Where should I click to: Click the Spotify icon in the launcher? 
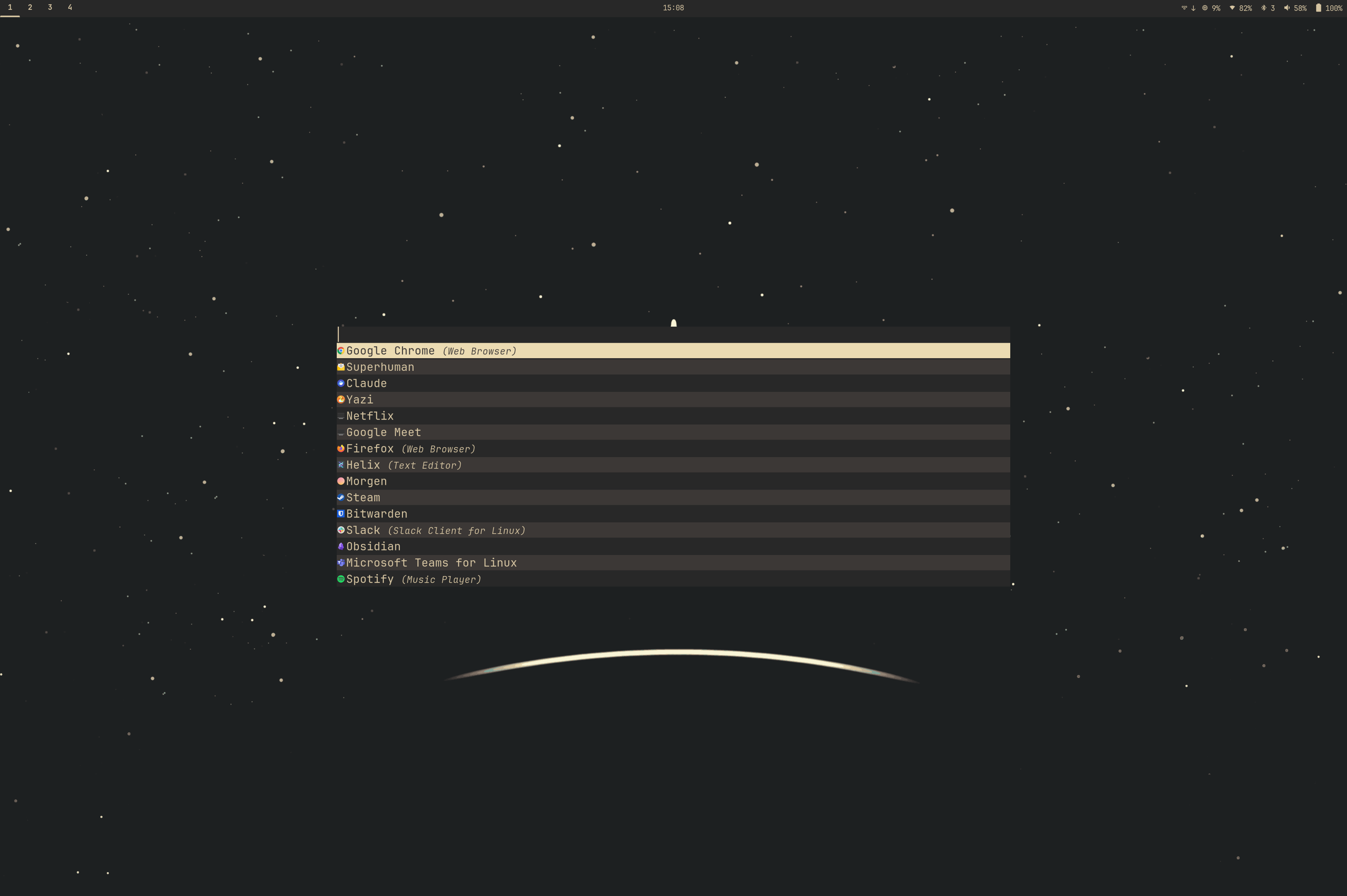341,579
